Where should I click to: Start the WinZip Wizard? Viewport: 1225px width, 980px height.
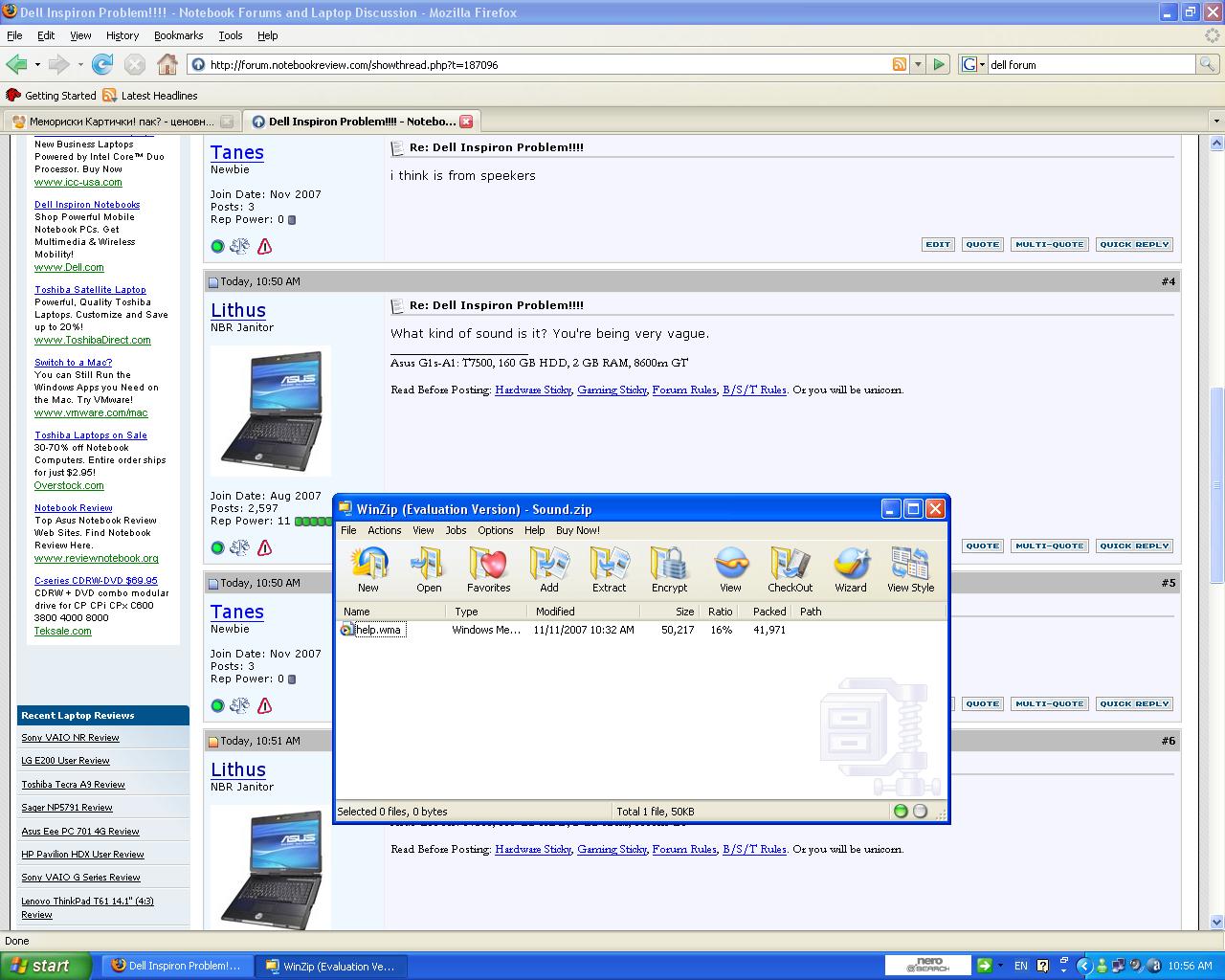tap(850, 569)
